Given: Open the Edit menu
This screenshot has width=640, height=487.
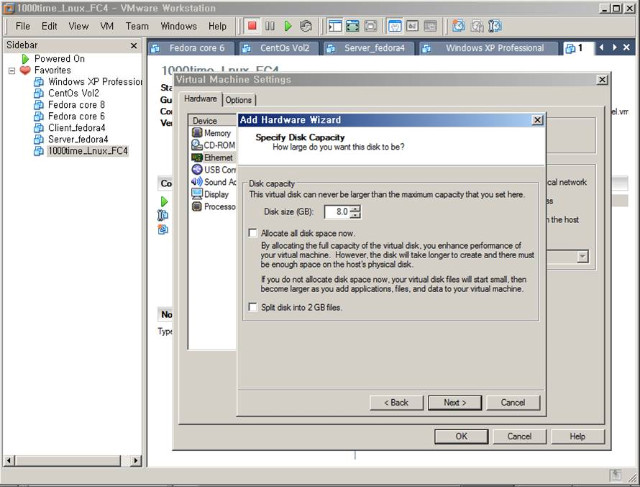Looking at the screenshot, I should coord(49,26).
